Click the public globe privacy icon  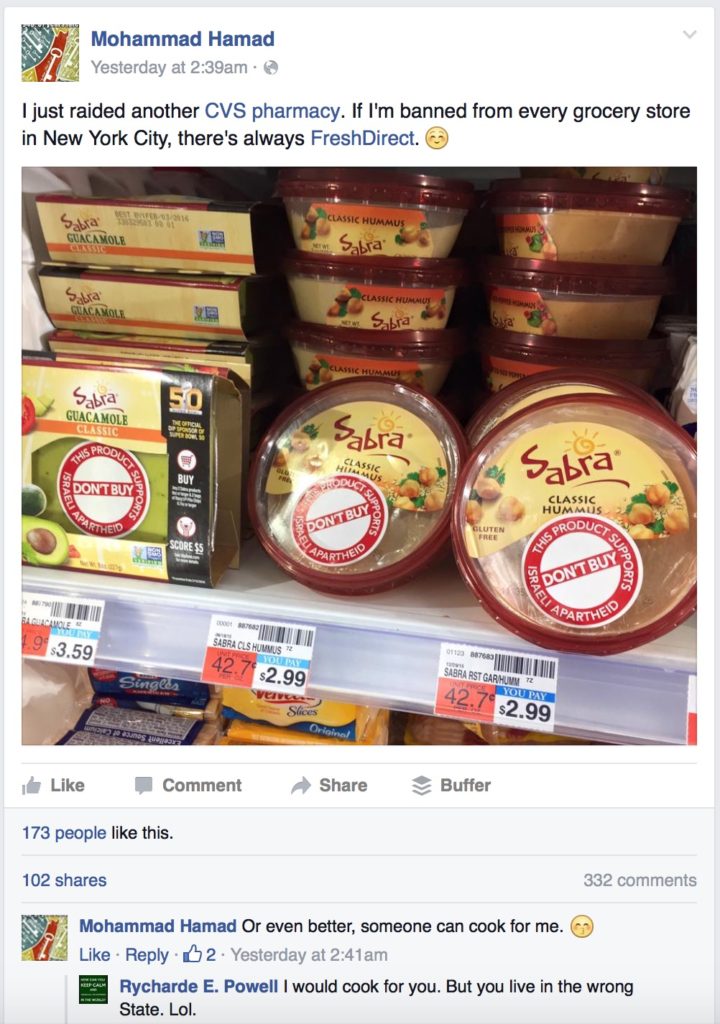[x=270, y=67]
